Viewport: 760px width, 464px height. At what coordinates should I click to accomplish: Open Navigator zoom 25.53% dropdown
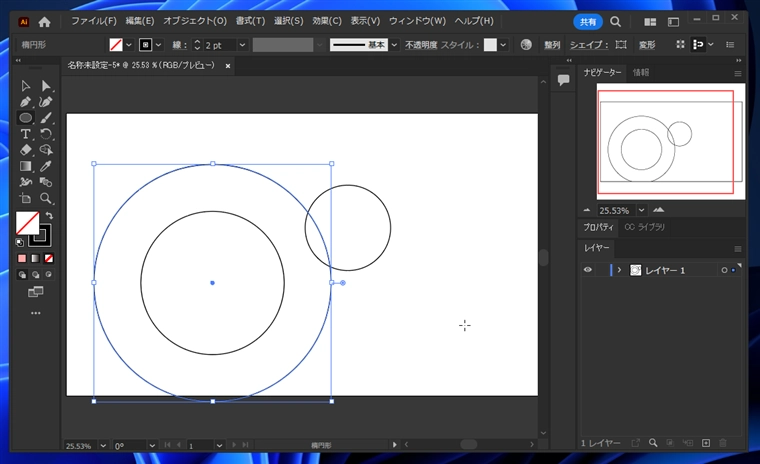click(x=641, y=210)
